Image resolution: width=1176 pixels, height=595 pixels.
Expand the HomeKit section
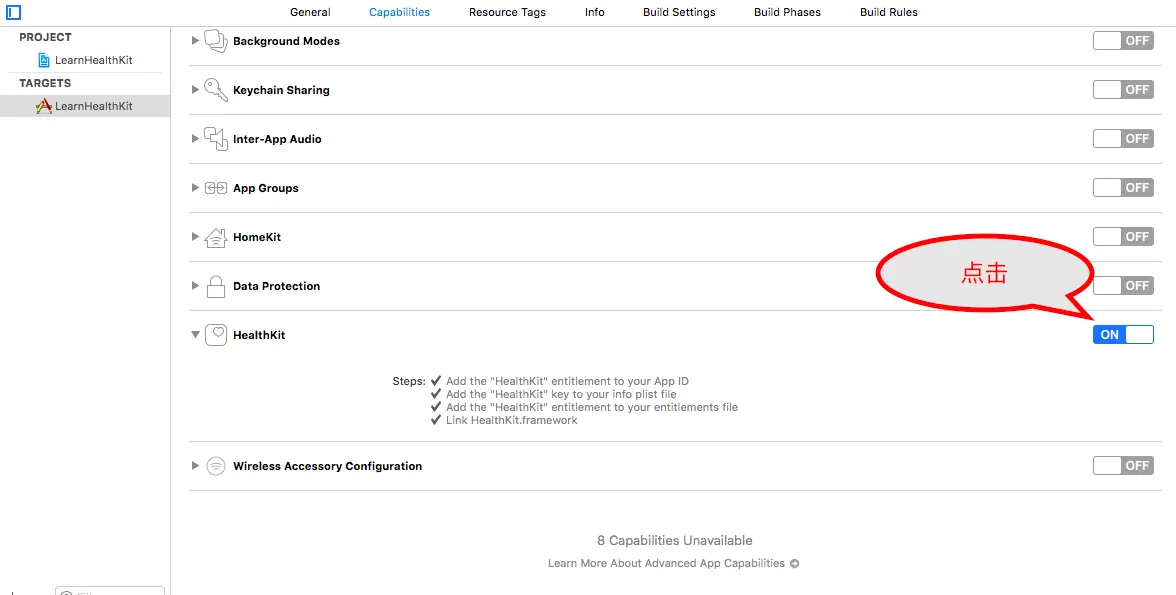(195, 236)
